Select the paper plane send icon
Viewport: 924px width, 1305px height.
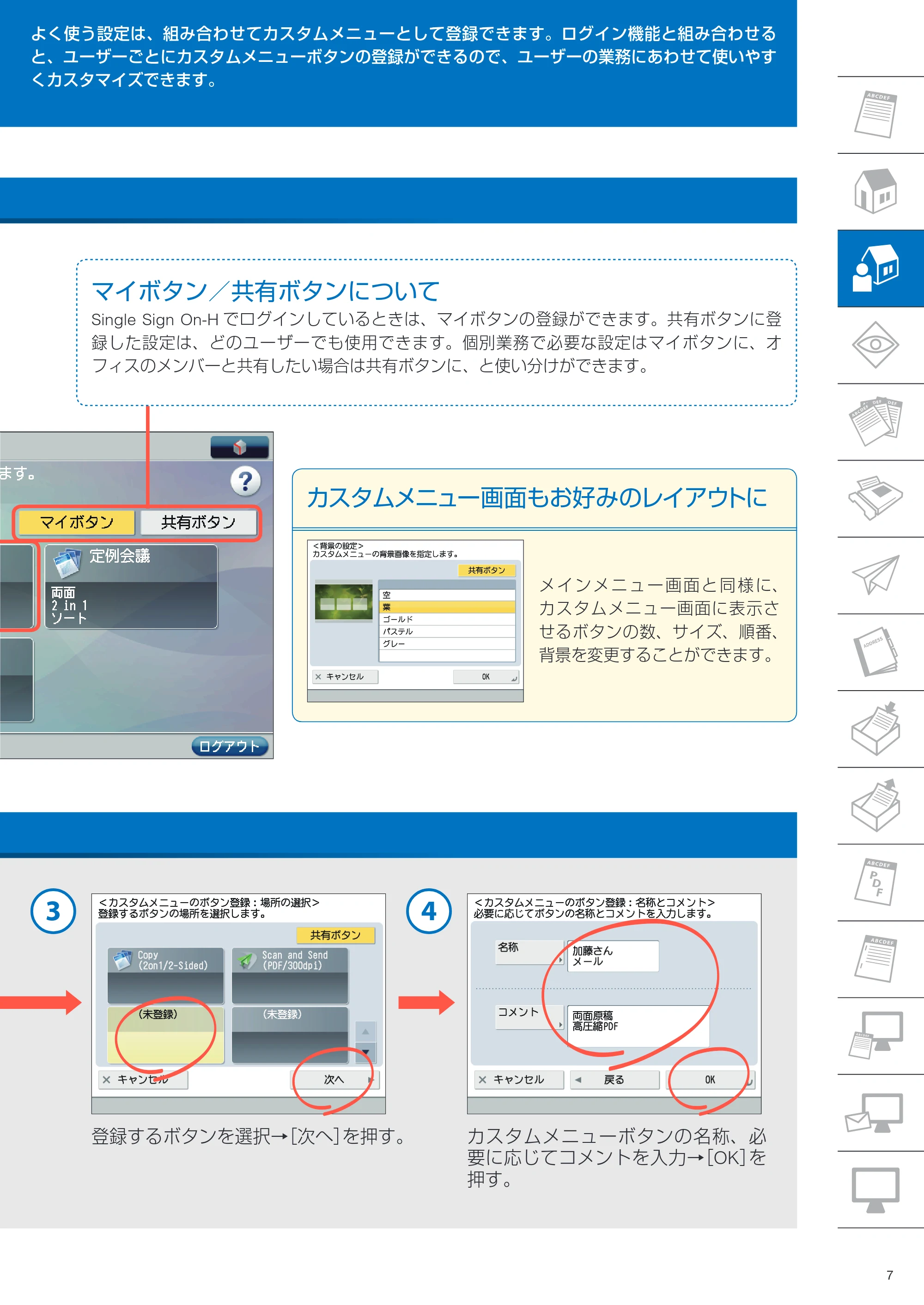pos(875,575)
